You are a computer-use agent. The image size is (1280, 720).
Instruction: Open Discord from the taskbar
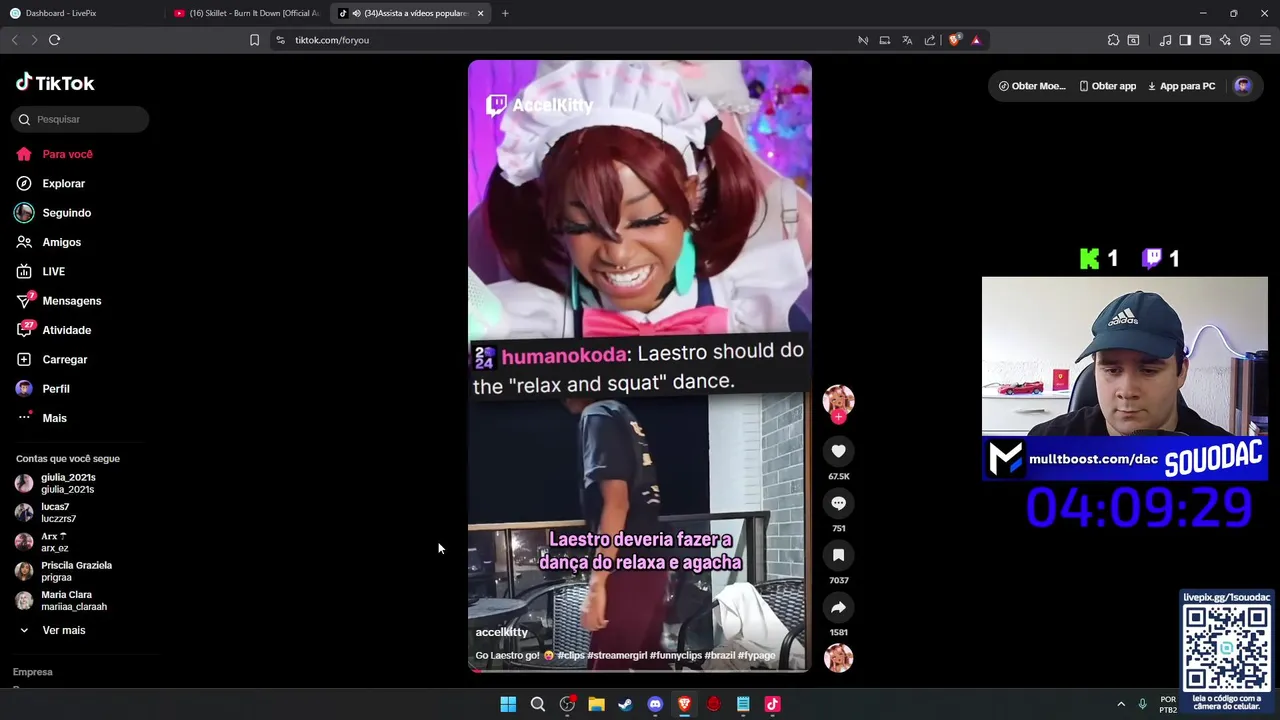(655, 704)
